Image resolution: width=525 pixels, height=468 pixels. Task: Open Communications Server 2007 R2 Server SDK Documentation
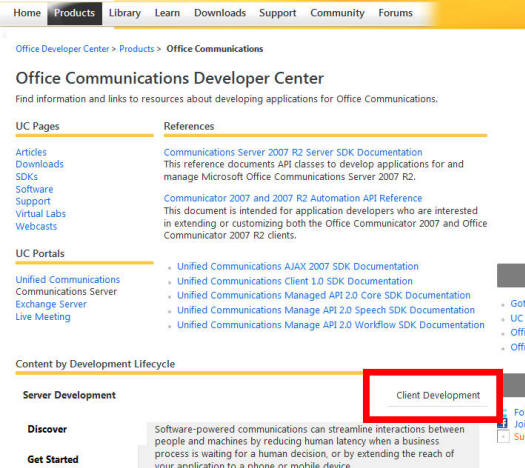coord(293,152)
